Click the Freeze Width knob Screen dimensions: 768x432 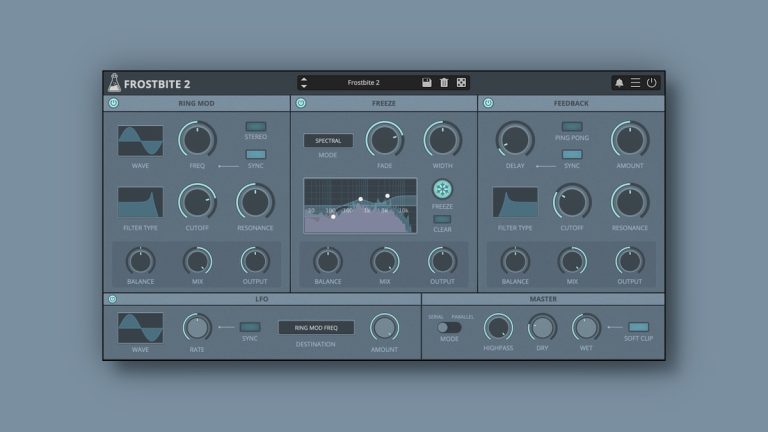point(442,140)
